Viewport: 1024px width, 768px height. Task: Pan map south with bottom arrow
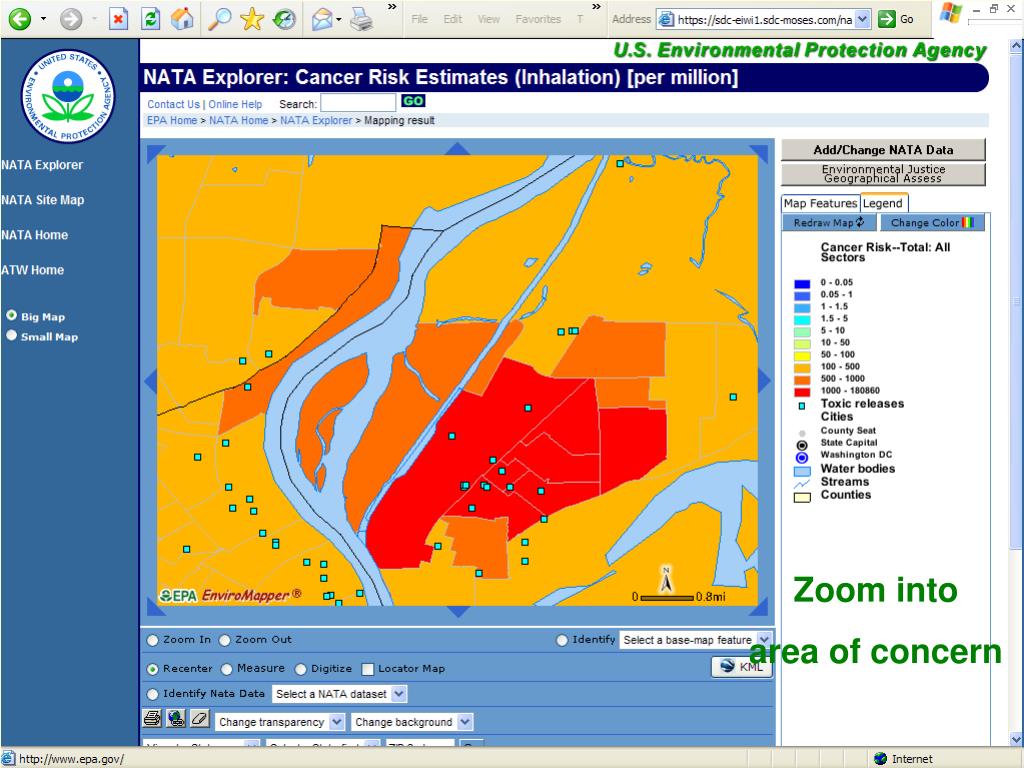[458, 611]
